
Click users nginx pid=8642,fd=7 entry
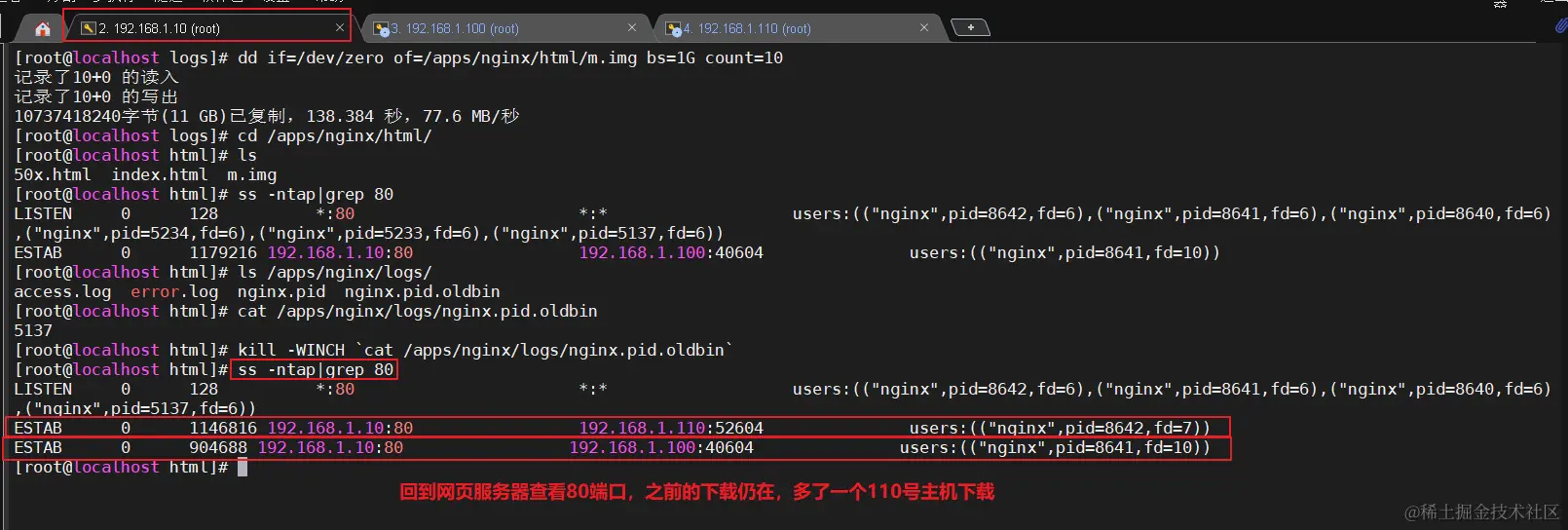click(x=1060, y=428)
